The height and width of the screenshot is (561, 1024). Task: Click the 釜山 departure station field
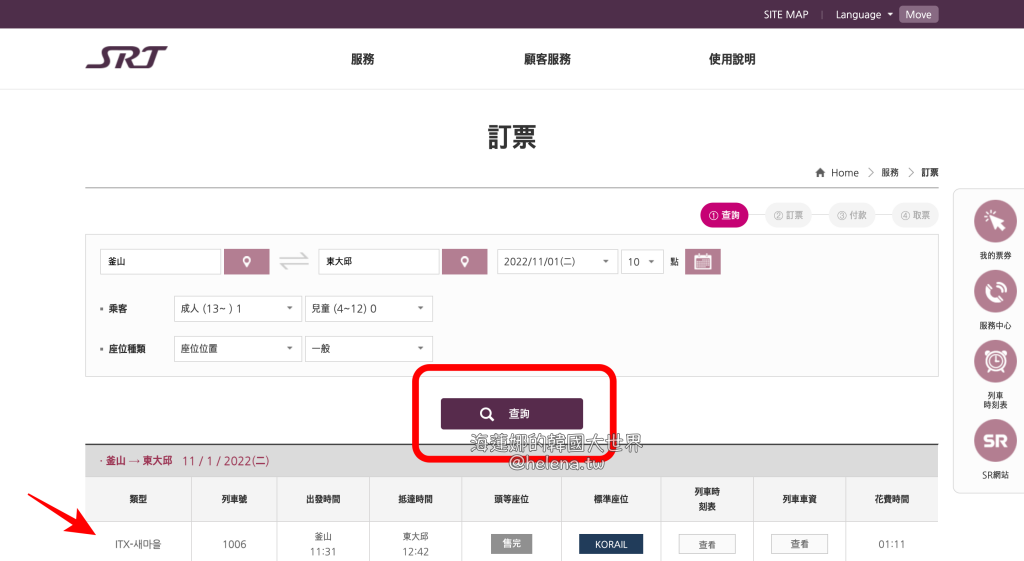(160, 262)
